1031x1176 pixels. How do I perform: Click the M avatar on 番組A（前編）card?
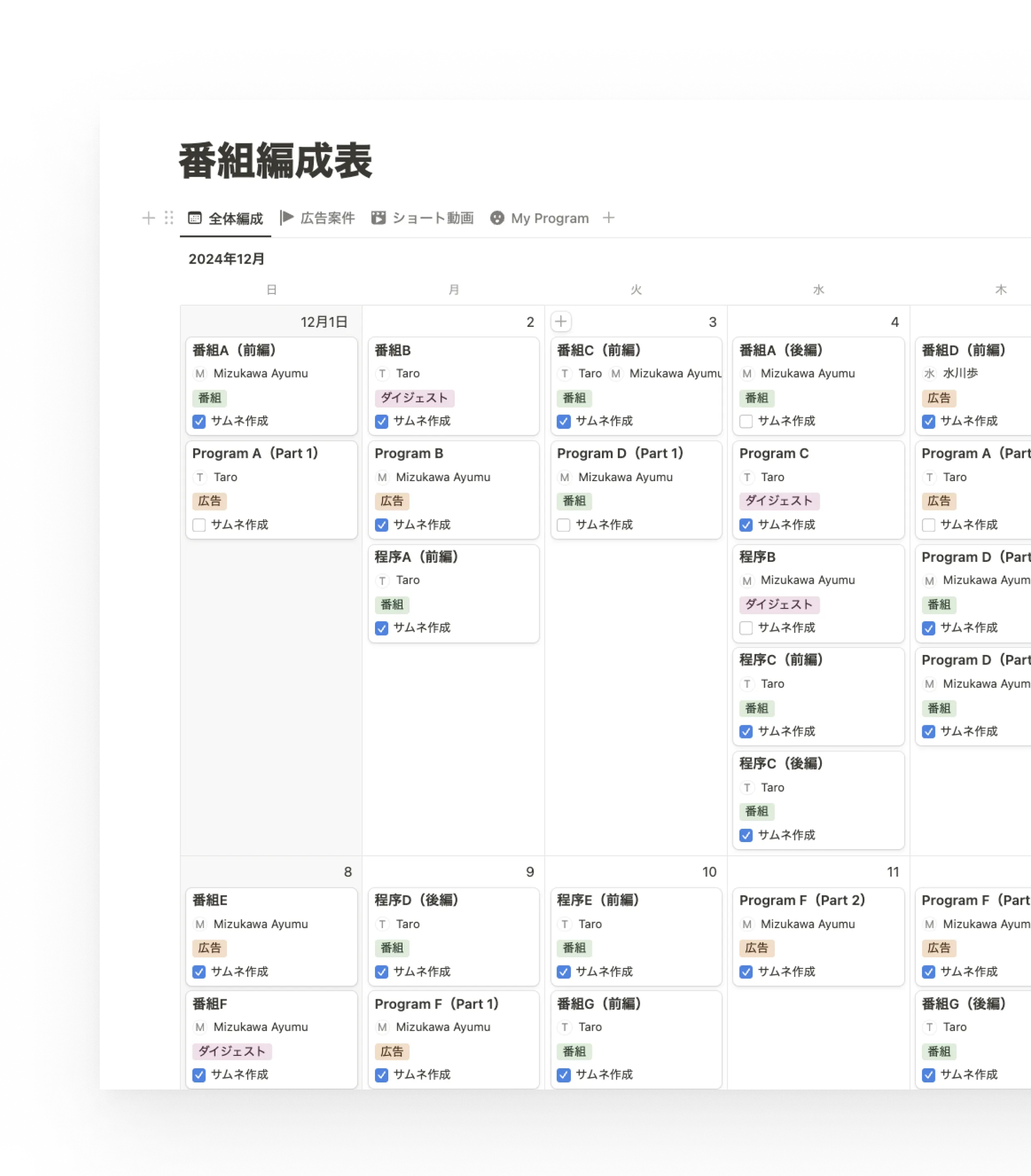click(x=200, y=374)
